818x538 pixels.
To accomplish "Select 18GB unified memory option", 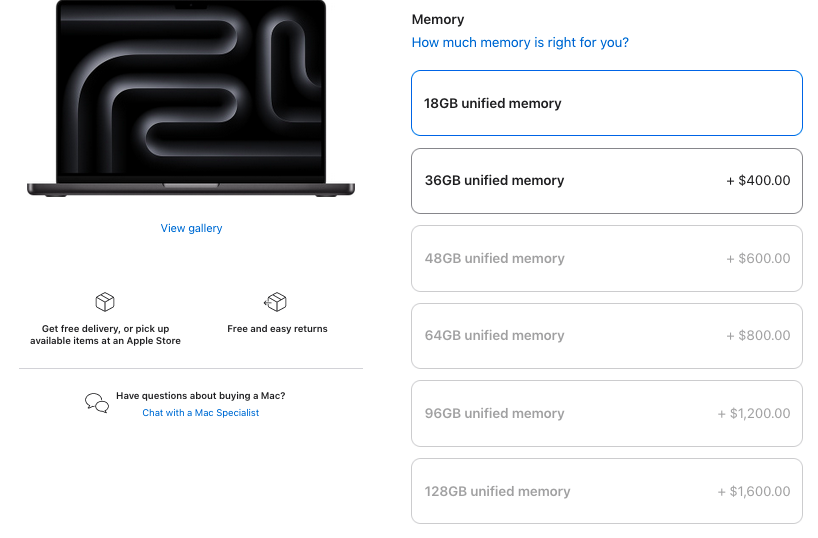I will pyautogui.click(x=606, y=103).
